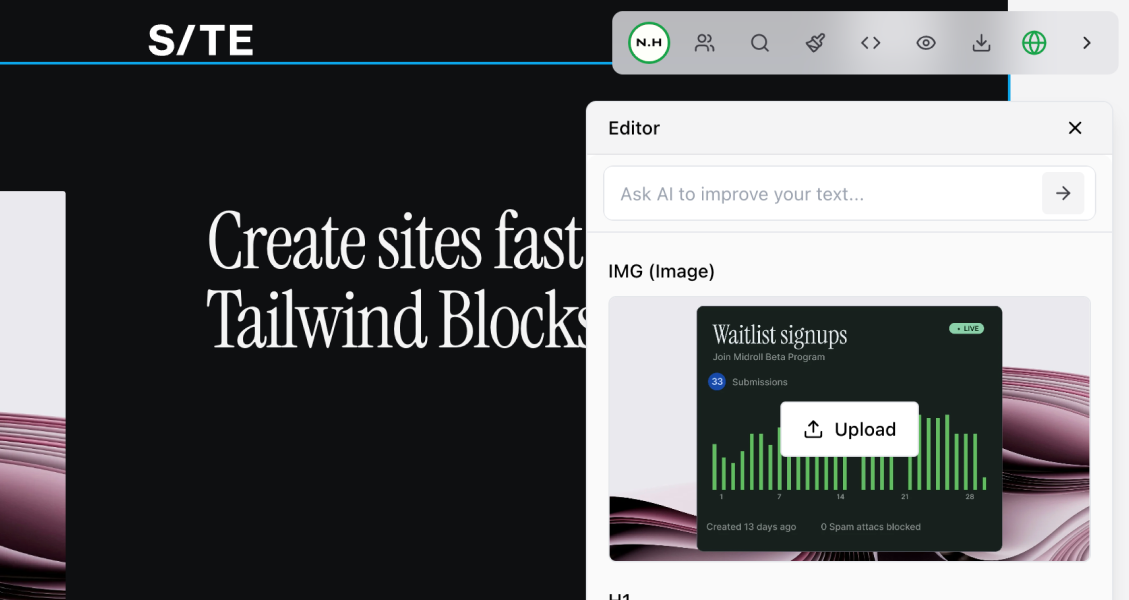Click the Upload image button

pos(850,429)
